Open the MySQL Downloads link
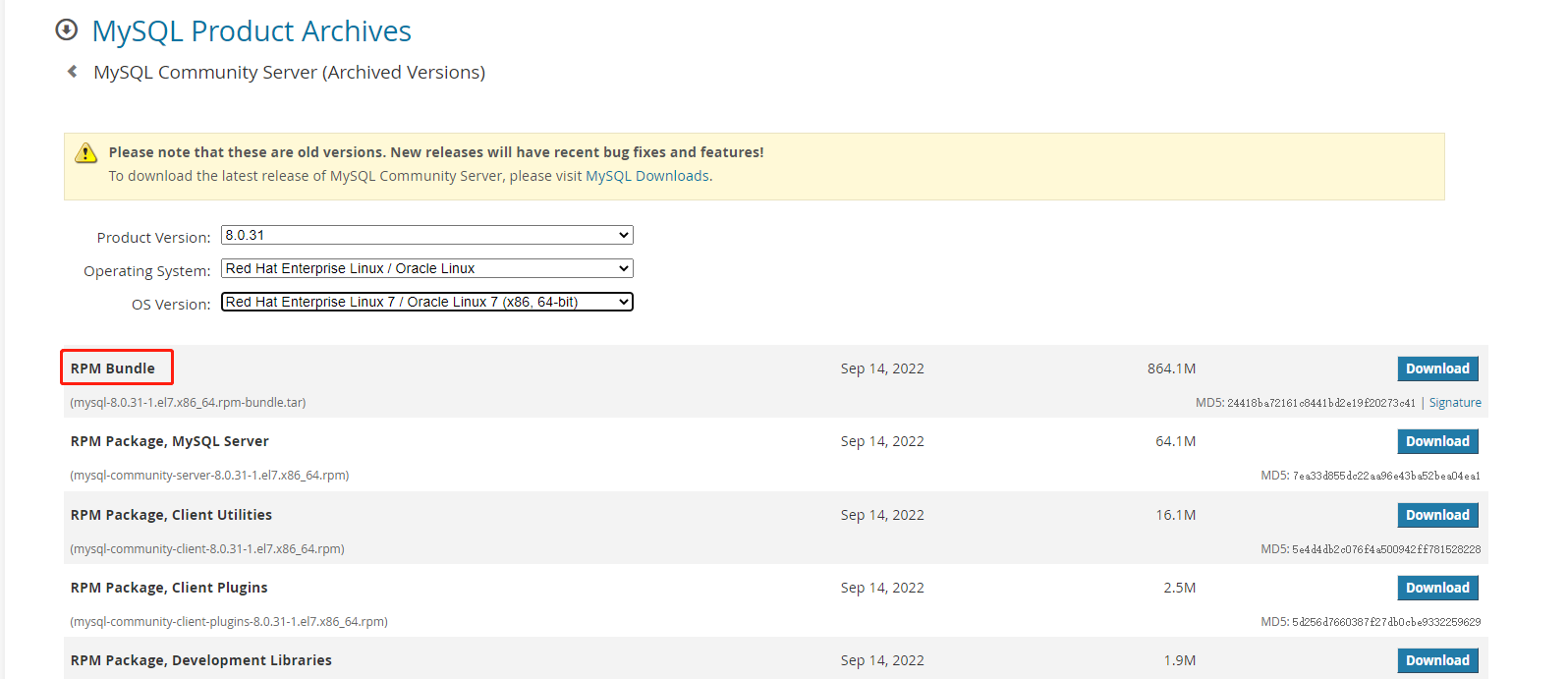Screen dimensions: 1568x679 pos(647,176)
